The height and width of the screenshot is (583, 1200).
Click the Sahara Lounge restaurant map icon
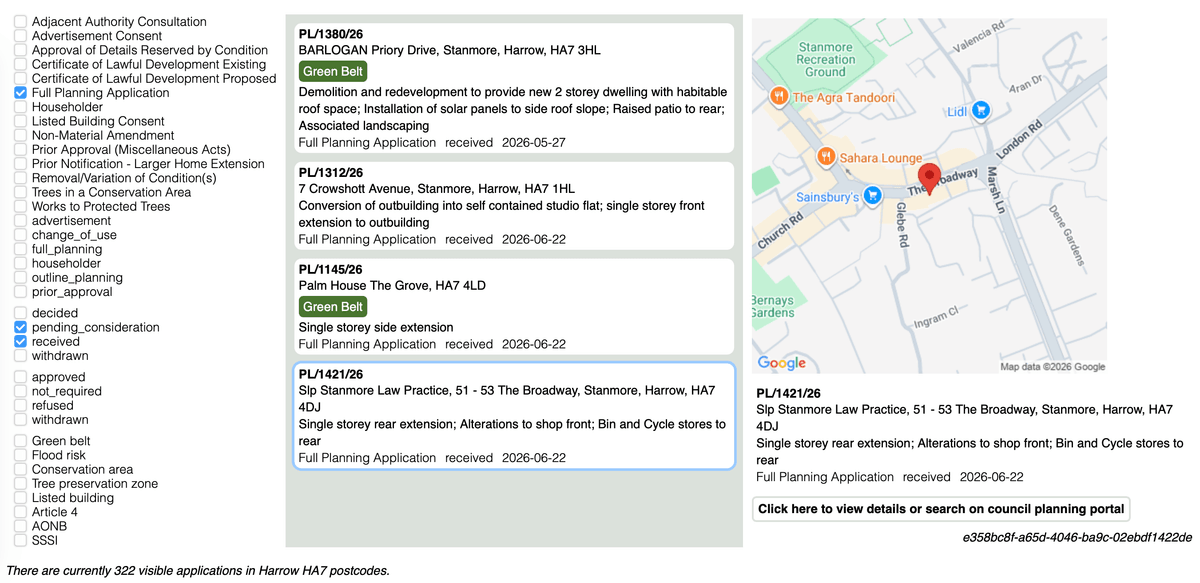pos(826,157)
